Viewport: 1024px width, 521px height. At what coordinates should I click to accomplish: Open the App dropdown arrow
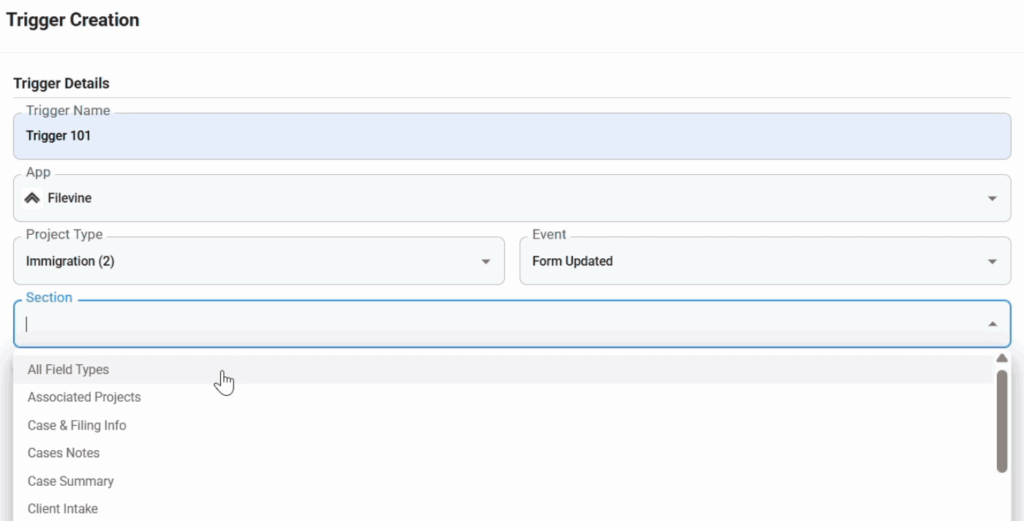click(992, 198)
